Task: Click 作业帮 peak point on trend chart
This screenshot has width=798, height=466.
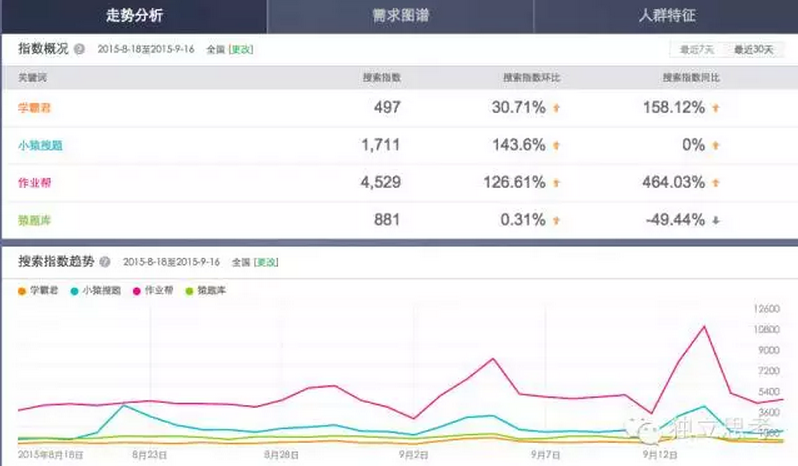Action: 706,327
